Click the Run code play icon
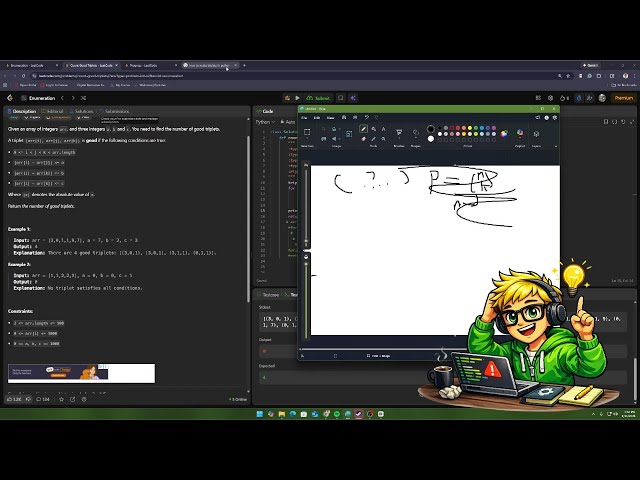The image size is (640, 480). [x=297, y=98]
